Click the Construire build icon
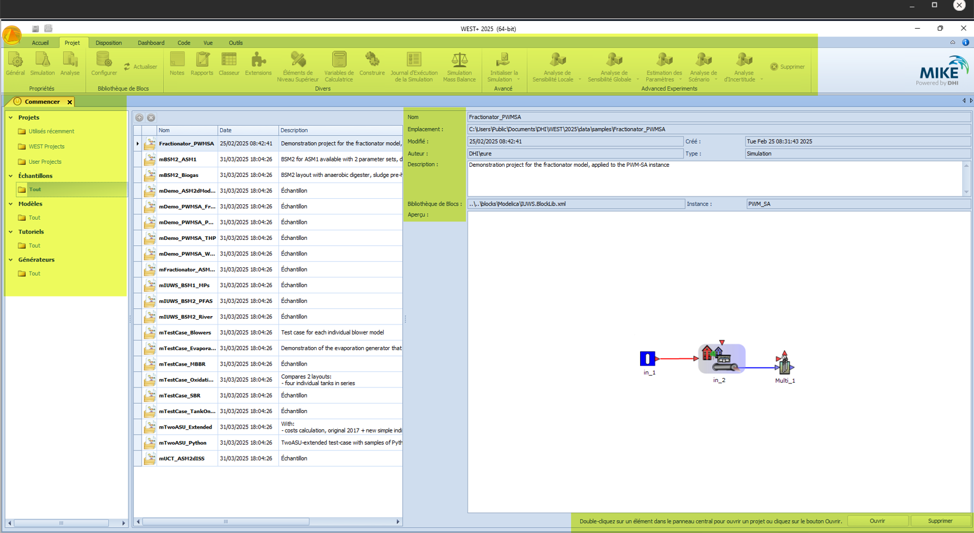 click(x=372, y=64)
